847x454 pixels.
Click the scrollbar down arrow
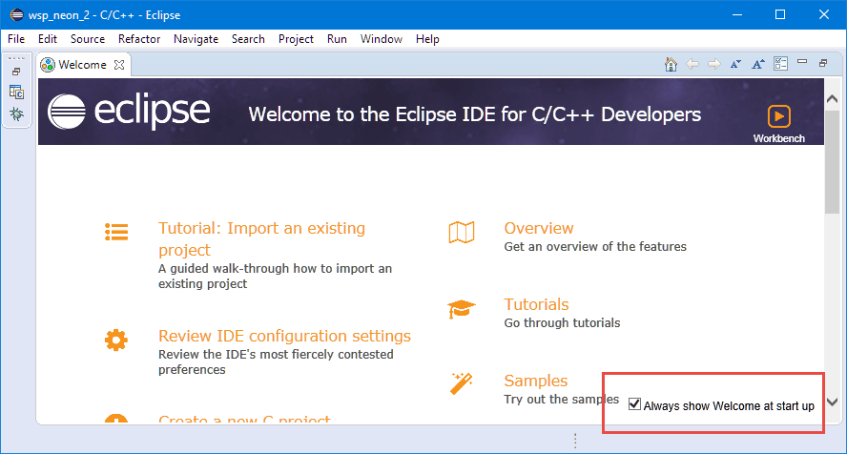click(x=832, y=402)
